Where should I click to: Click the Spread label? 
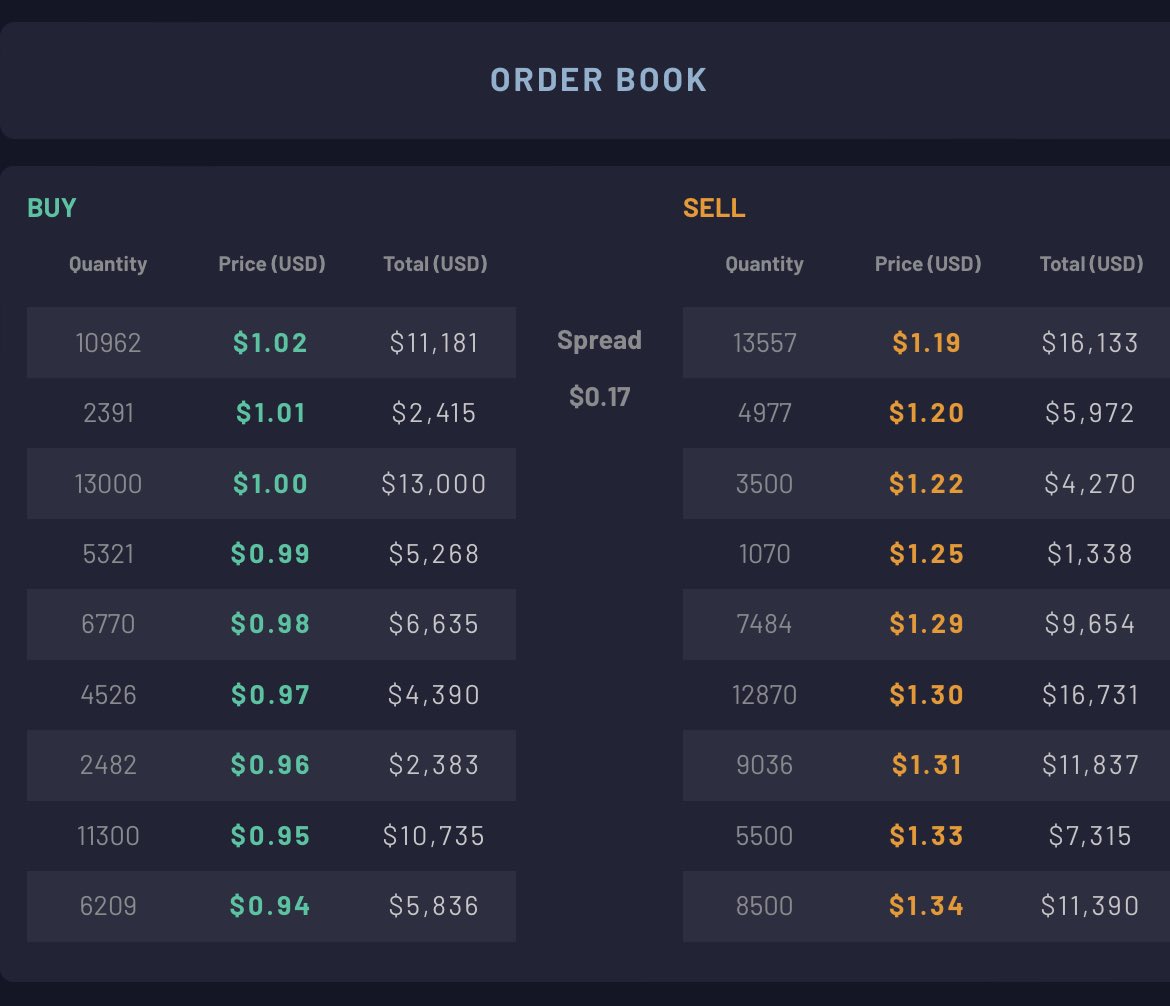599,340
